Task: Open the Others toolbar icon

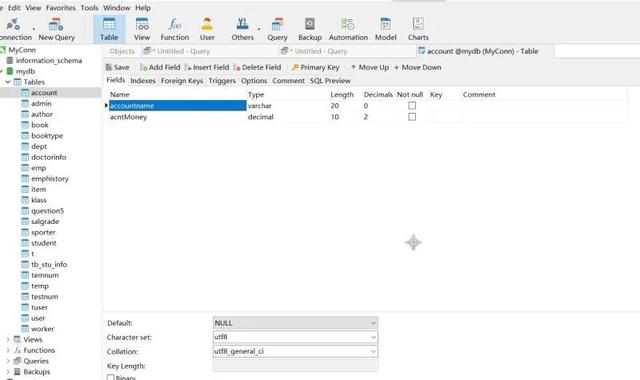Action: (242, 29)
